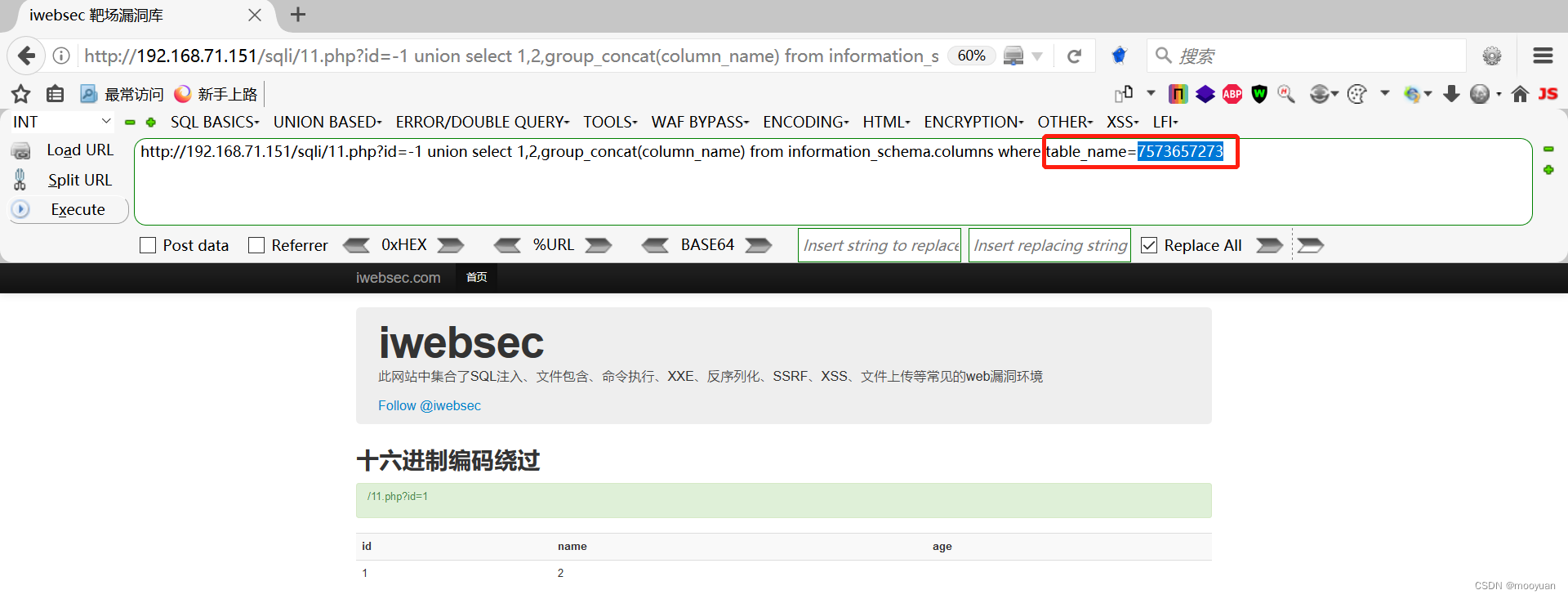Go to the home page icon
Image resolution: width=1568 pixels, height=599 pixels.
pos(1520,94)
